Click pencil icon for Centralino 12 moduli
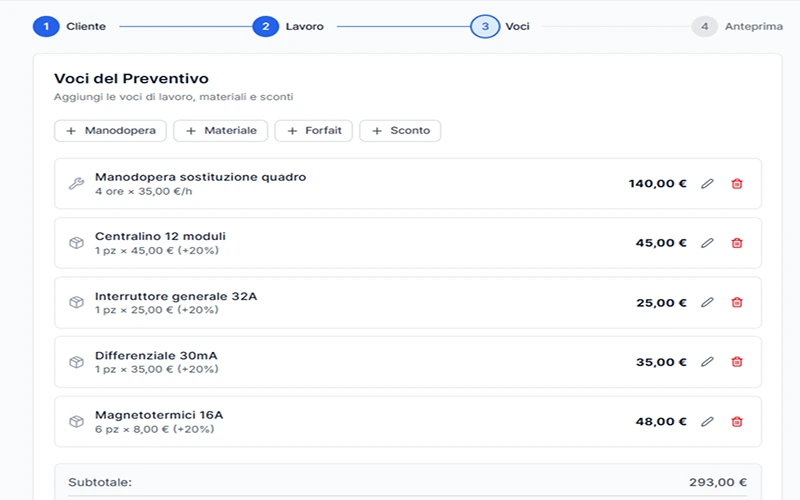 (707, 243)
